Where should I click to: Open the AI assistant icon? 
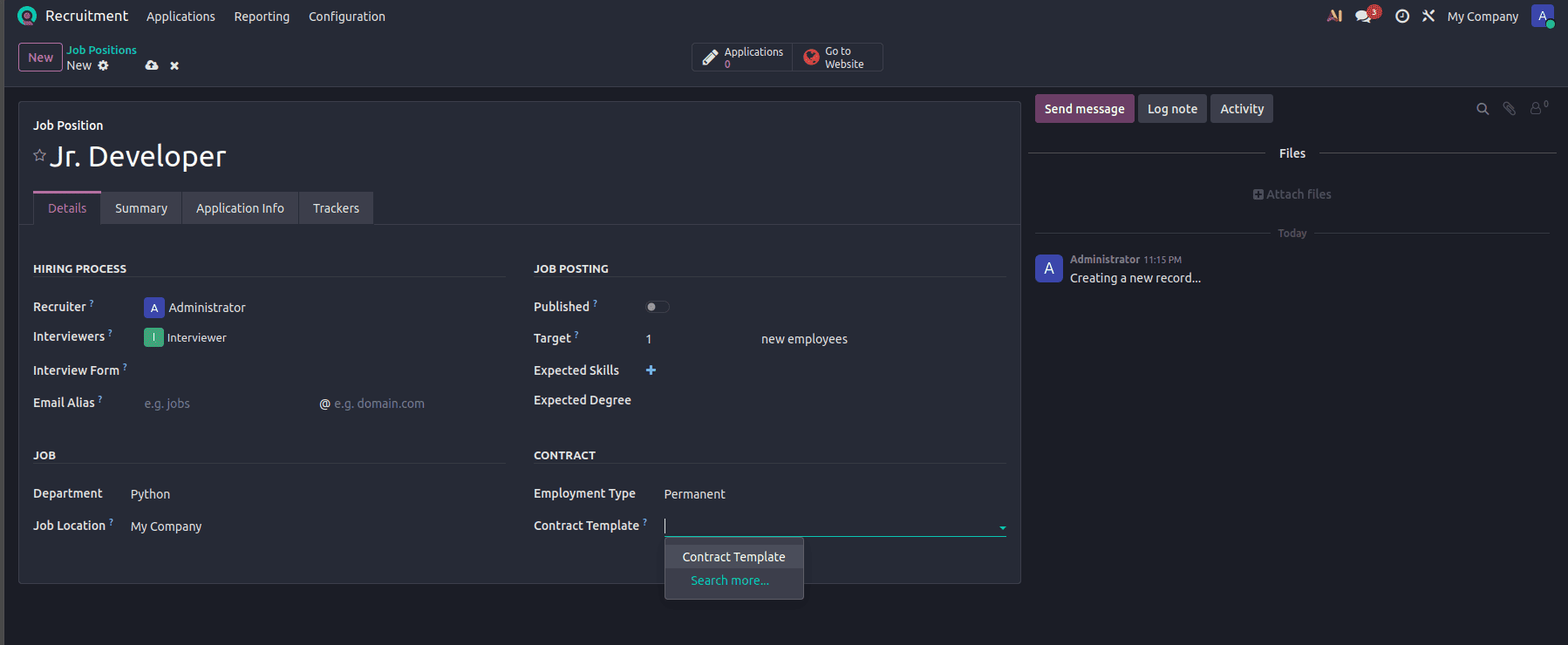tap(1334, 16)
